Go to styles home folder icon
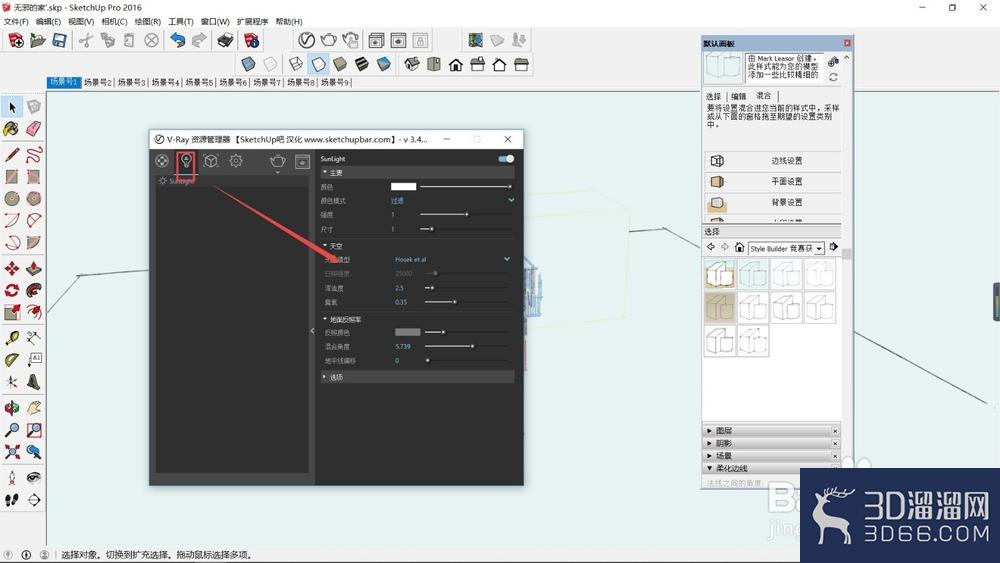The height and width of the screenshot is (563, 1000). click(739, 247)
